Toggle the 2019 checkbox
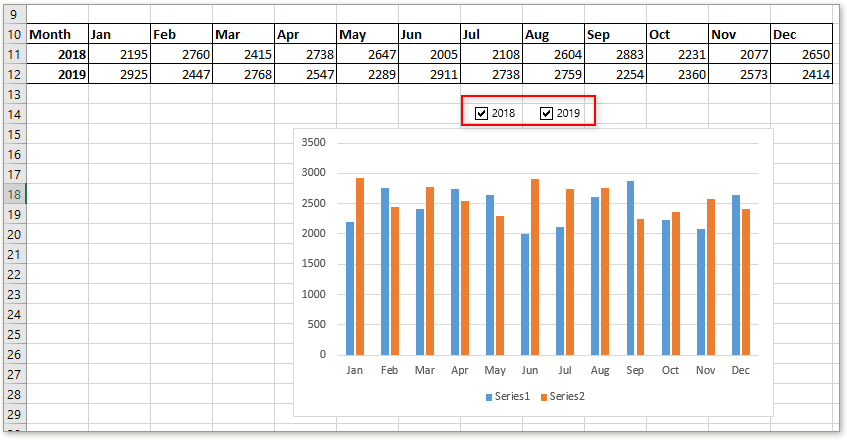The height and width of the screenshot is (441, 847). coord(546,114)
